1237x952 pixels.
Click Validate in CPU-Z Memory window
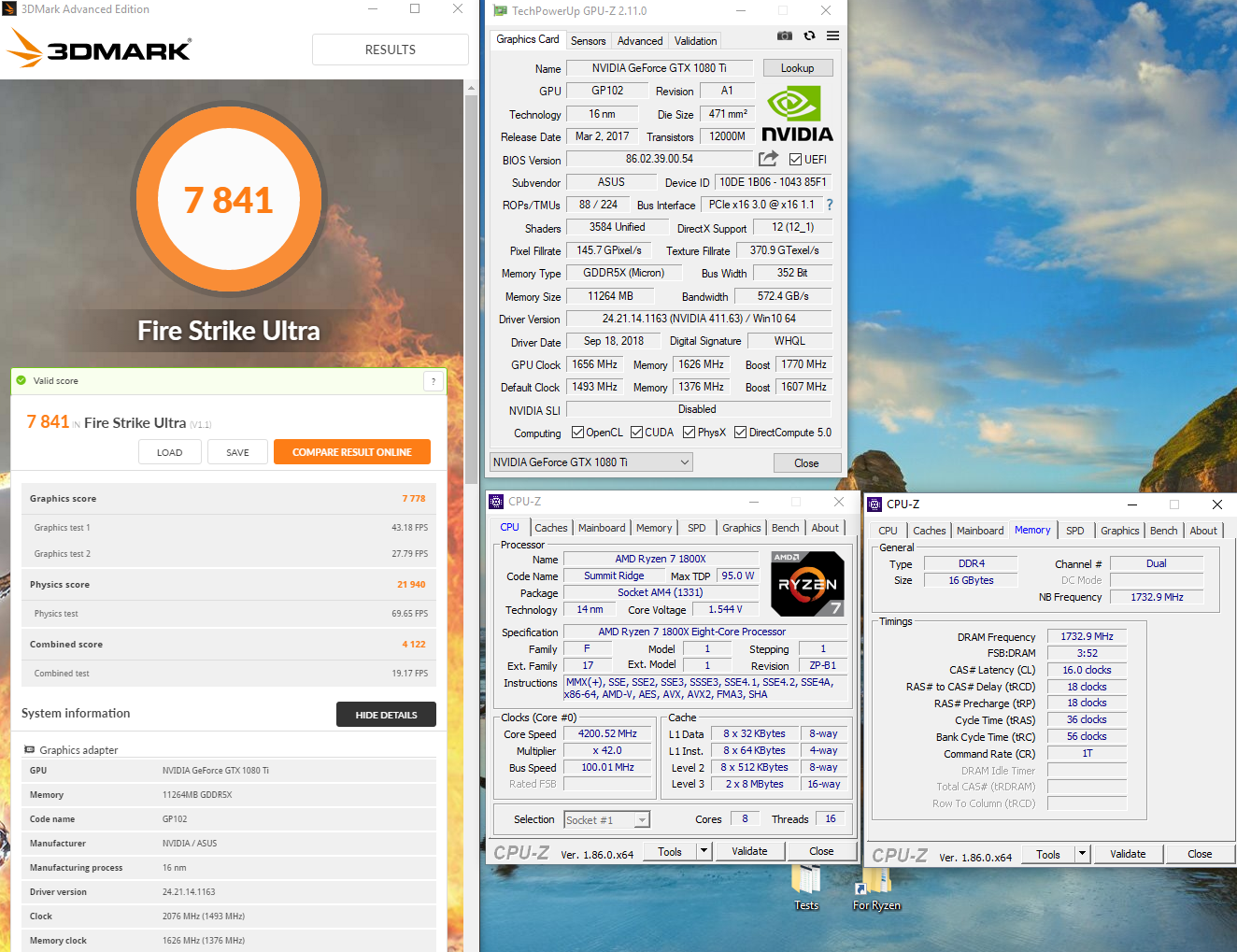click(x=1129, y=854)
